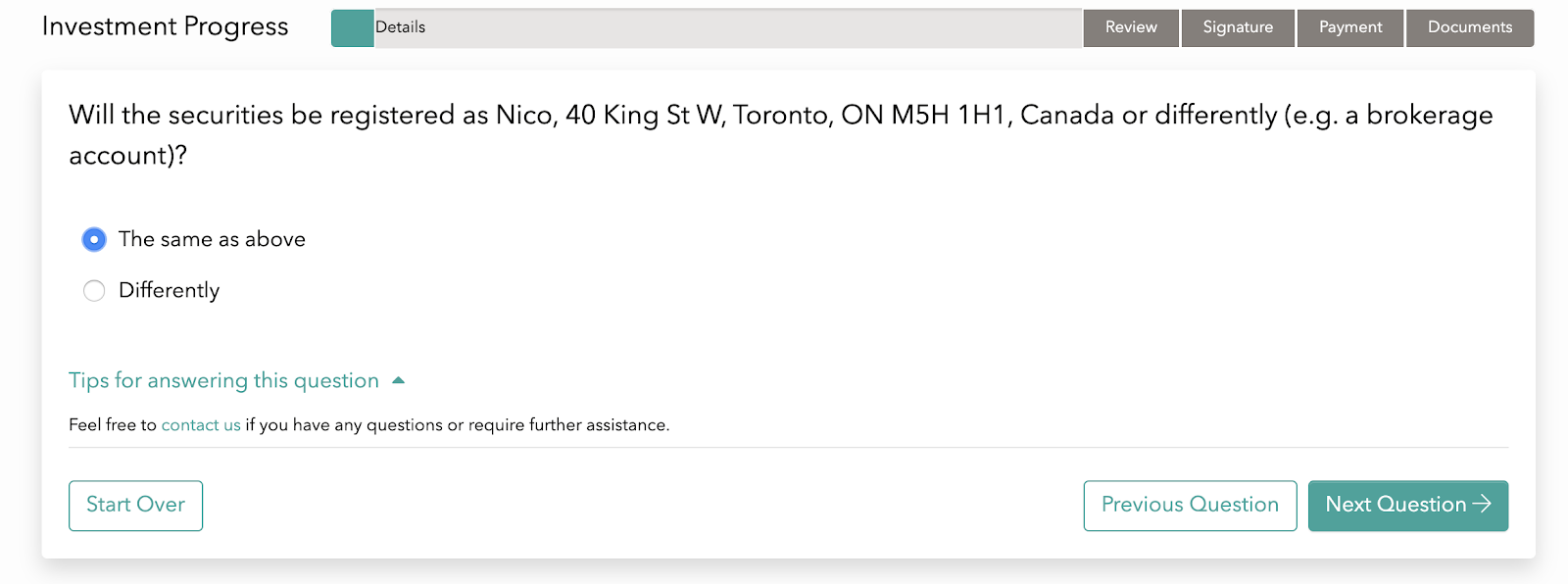The width and height of the screenshot is (1568, 584).
Task: Jump to the Payment step tab
Action: coord(1350,27)
